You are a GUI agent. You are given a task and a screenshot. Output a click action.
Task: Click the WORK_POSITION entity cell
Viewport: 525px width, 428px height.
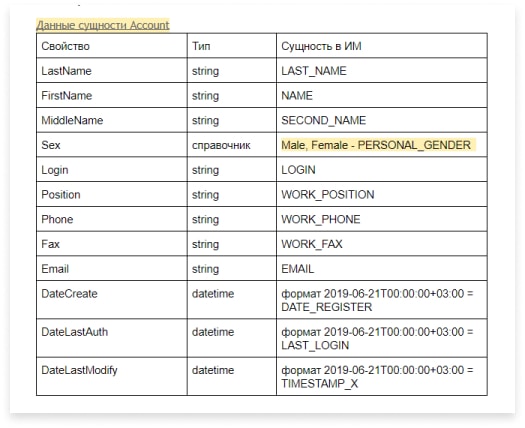[x=382, y=194]
